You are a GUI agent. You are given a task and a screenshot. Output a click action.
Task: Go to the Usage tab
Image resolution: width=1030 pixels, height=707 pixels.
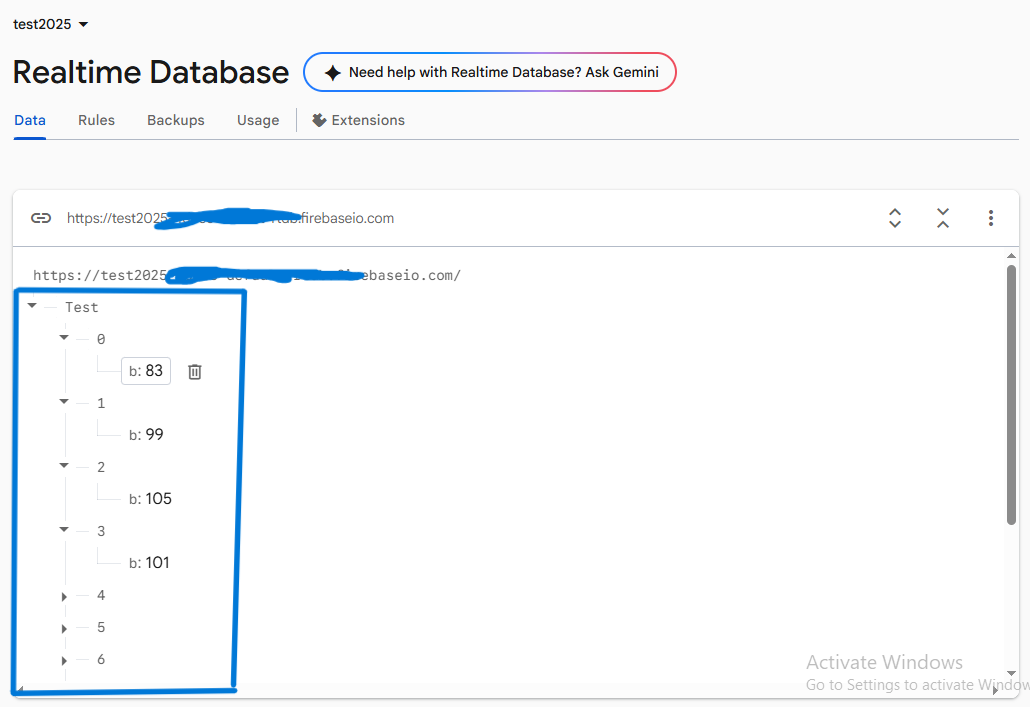(258, 120)
